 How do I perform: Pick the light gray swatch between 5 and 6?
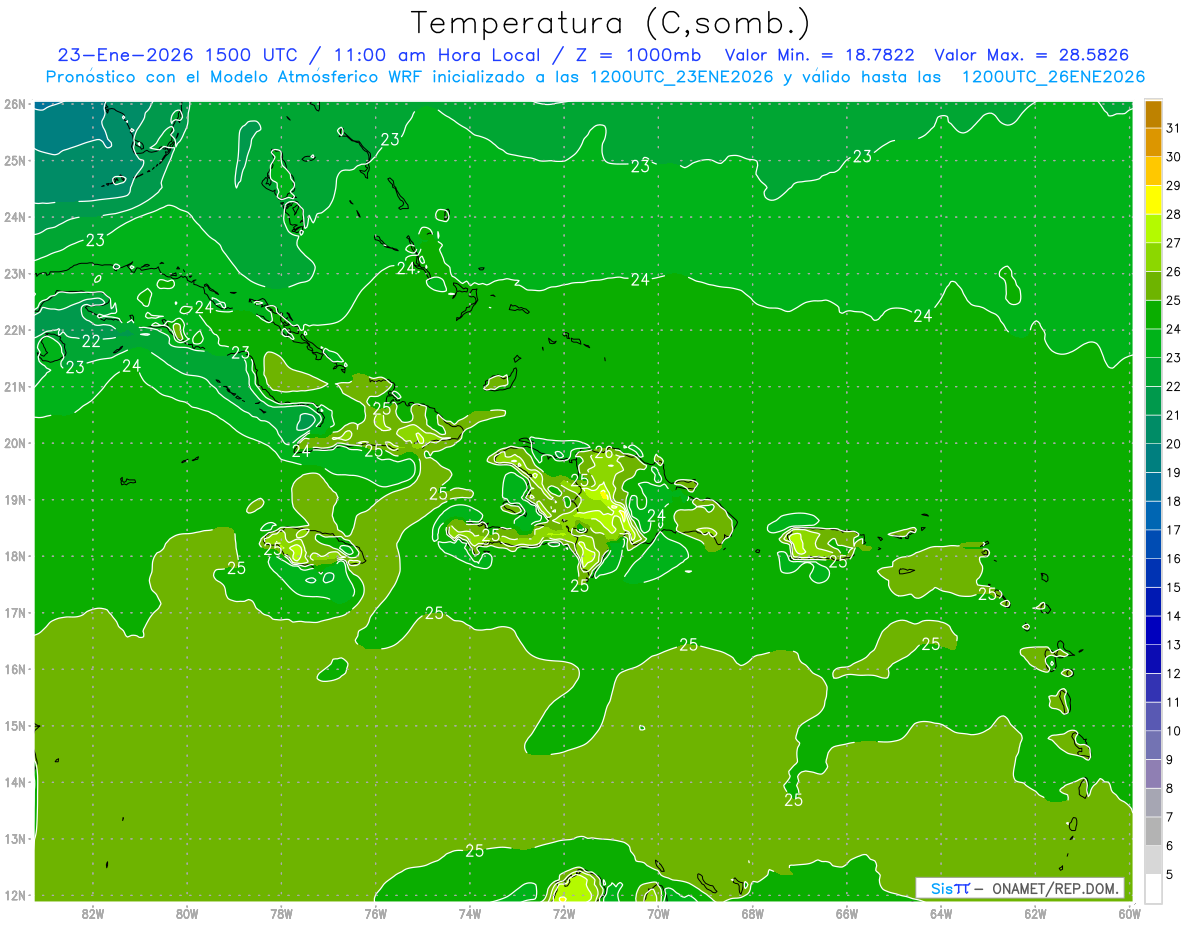coord(1153,859)
